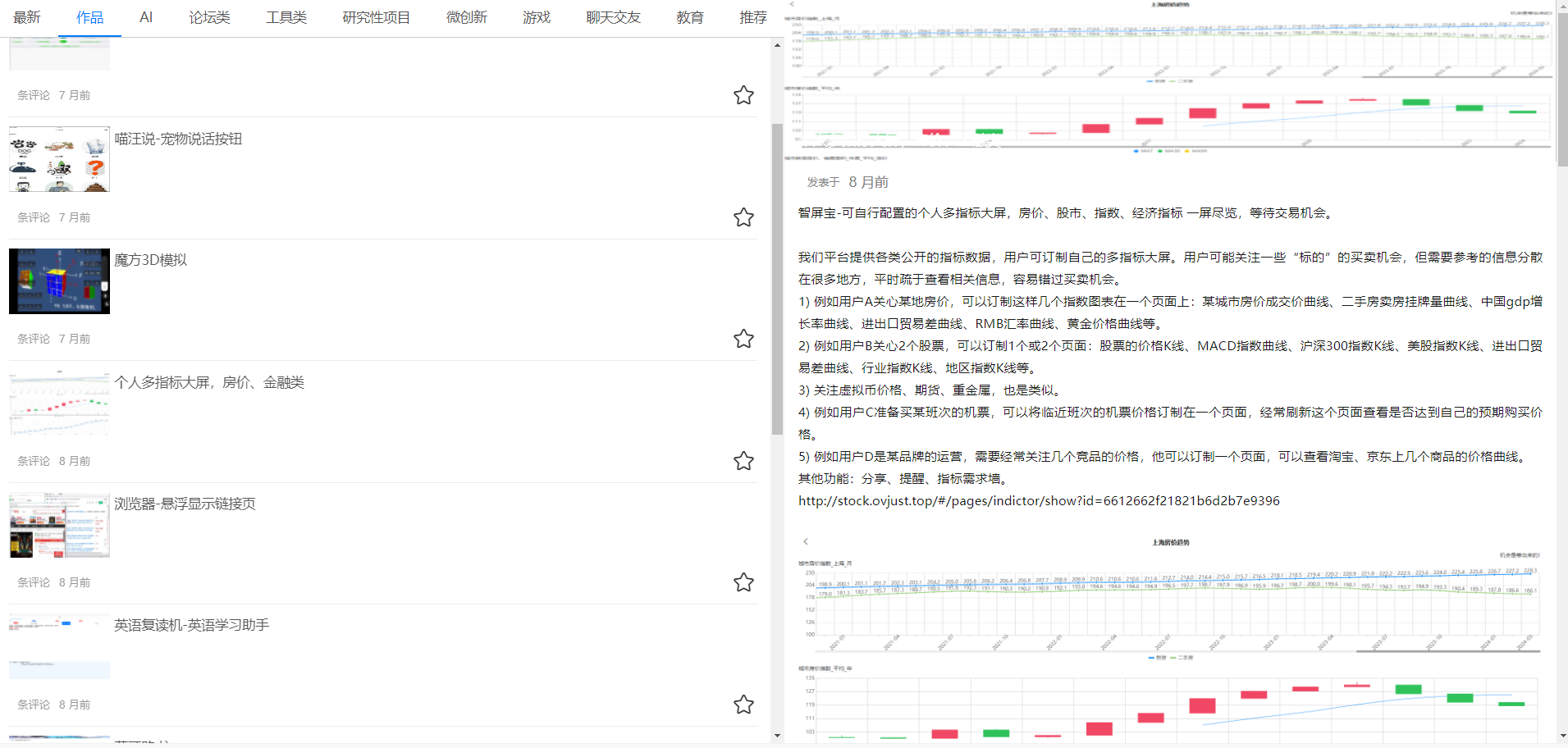The width and height of the screenshot is (1568, 748).
Task: Go to the 论坛类 tab
Action: coord(209,17)
